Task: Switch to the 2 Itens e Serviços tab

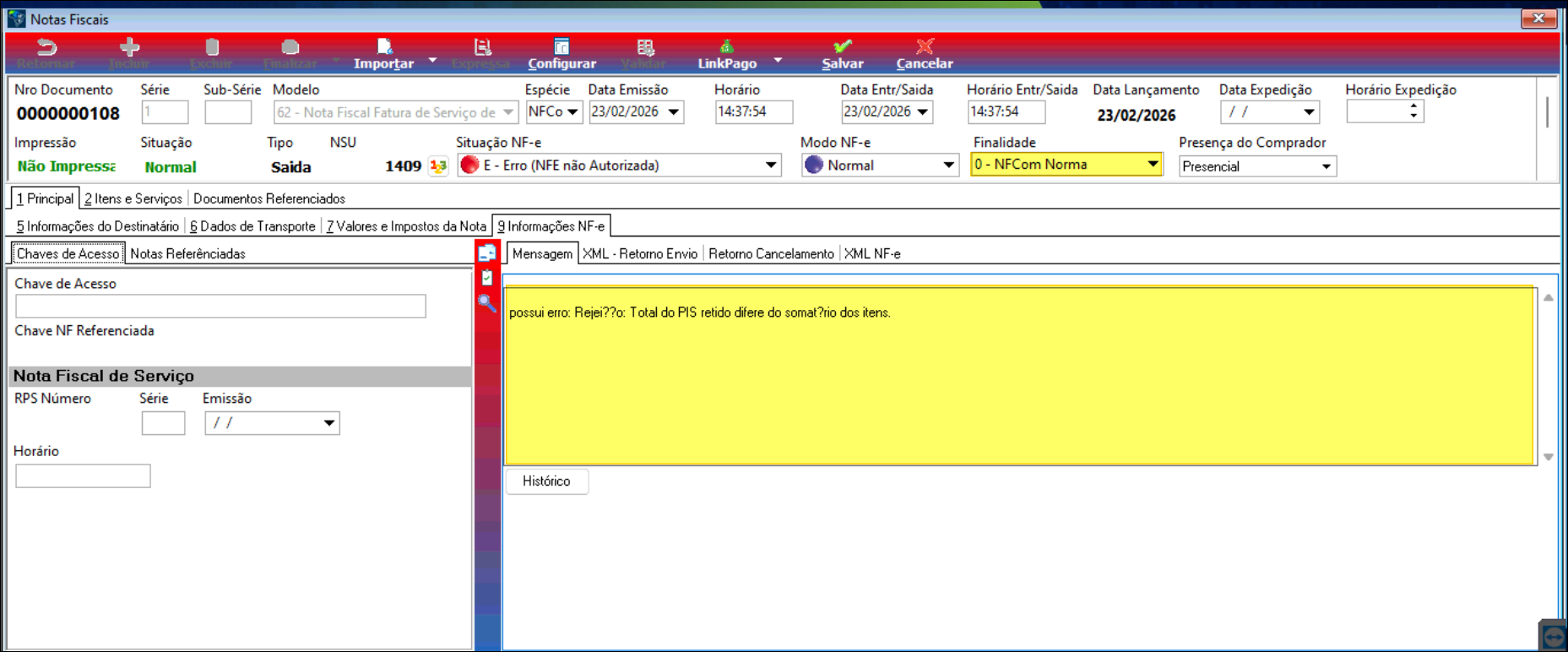Action: (x=133, y=199)
